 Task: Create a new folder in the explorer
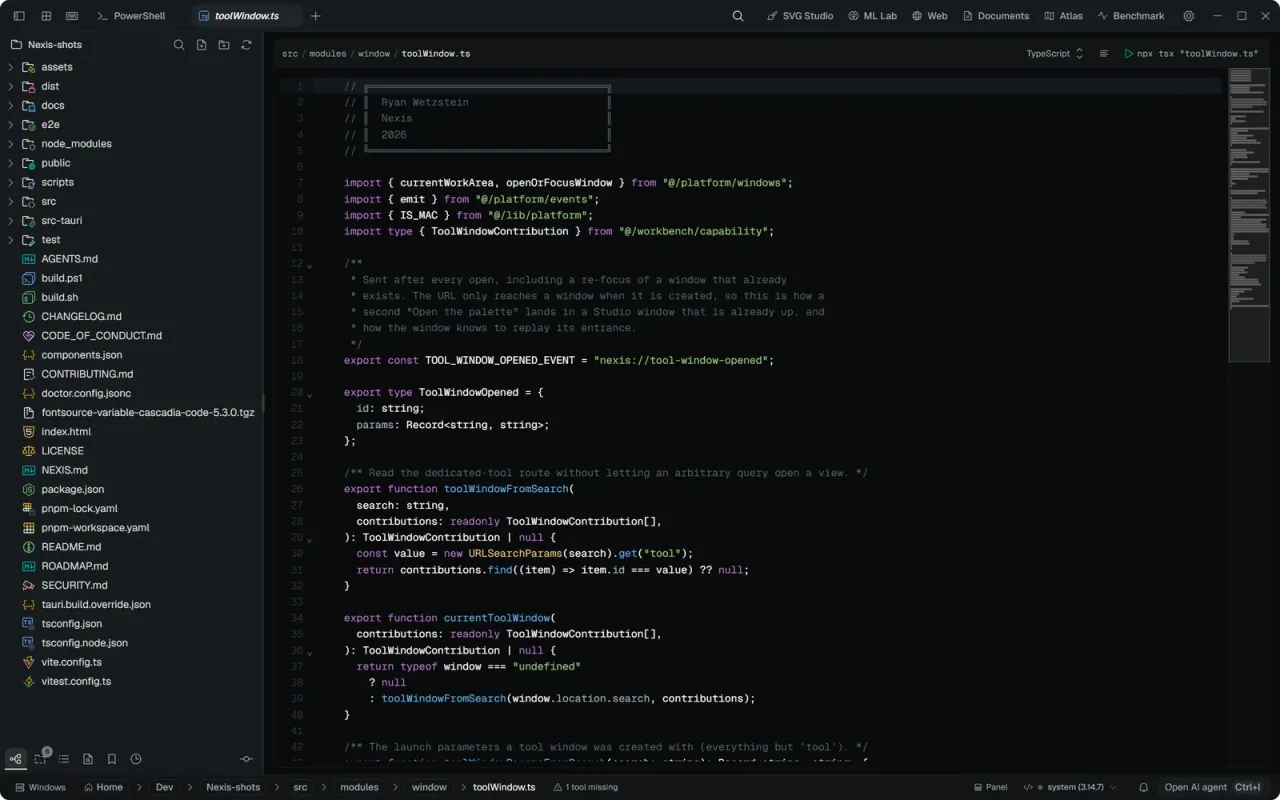click(223, 45)
